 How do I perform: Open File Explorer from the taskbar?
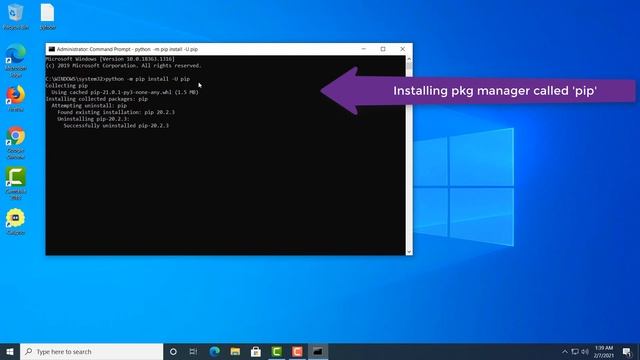click(235, 351)
